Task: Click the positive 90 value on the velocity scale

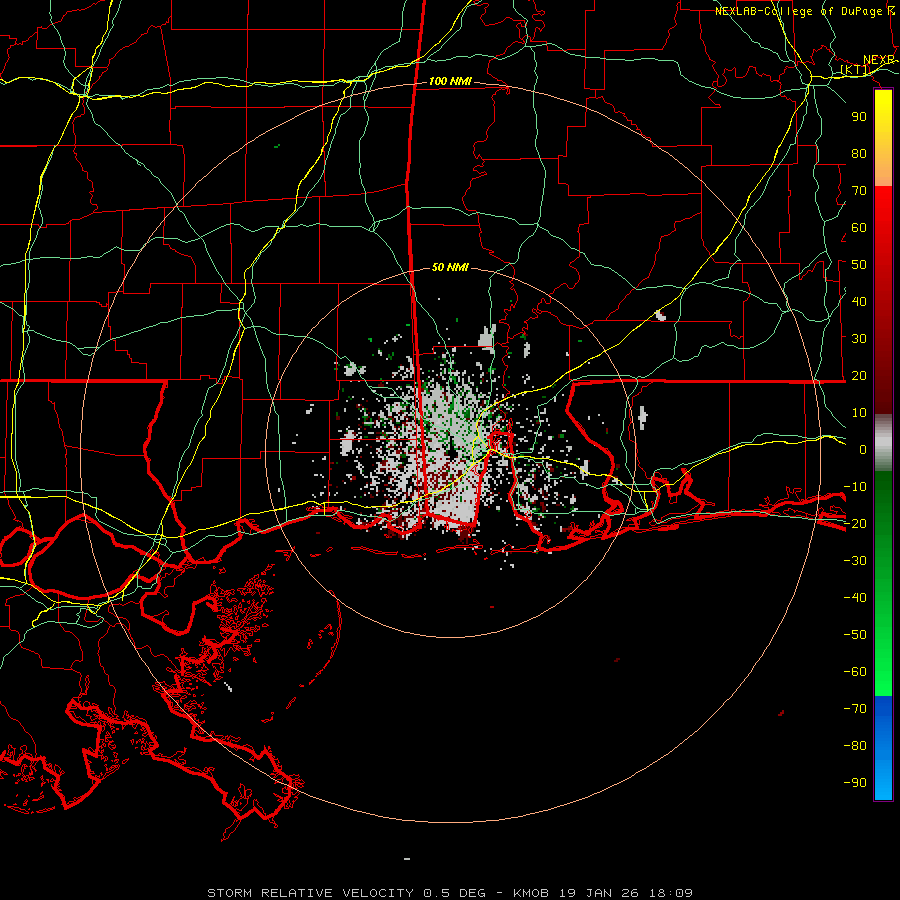Action: (x=859, y=117)
